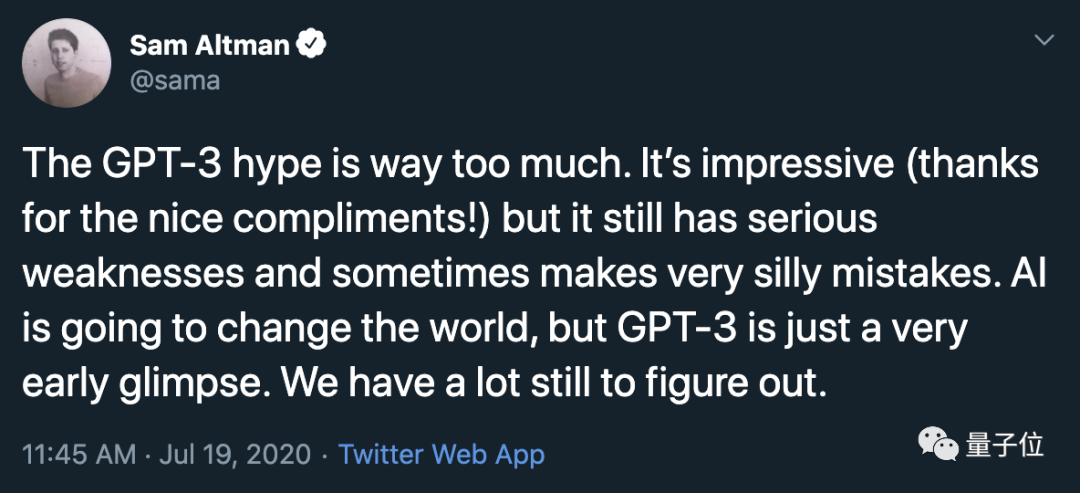Click the Sam Altman display name

pos(208,44)
